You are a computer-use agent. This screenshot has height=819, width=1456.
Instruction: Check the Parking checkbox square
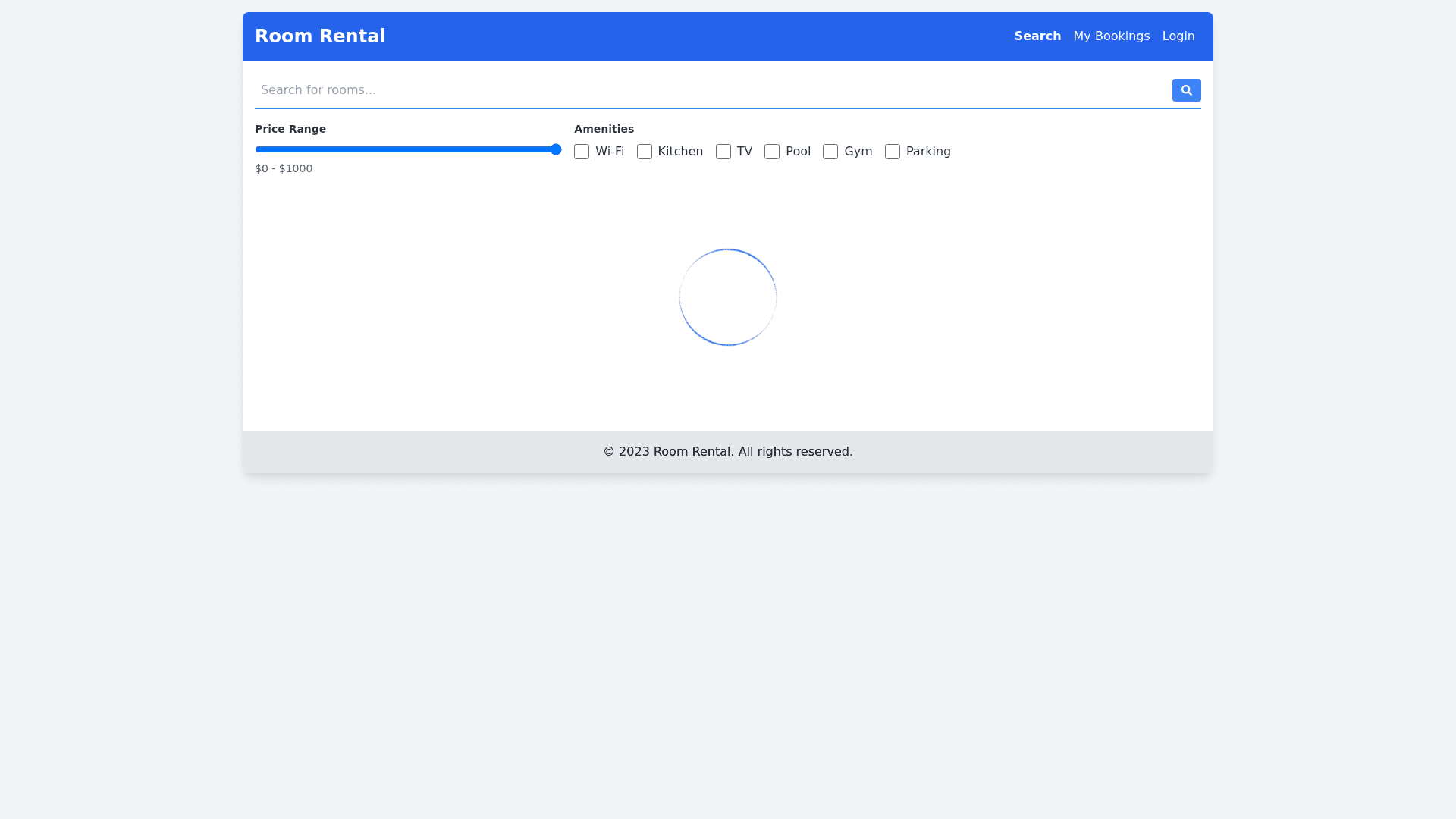893,152
